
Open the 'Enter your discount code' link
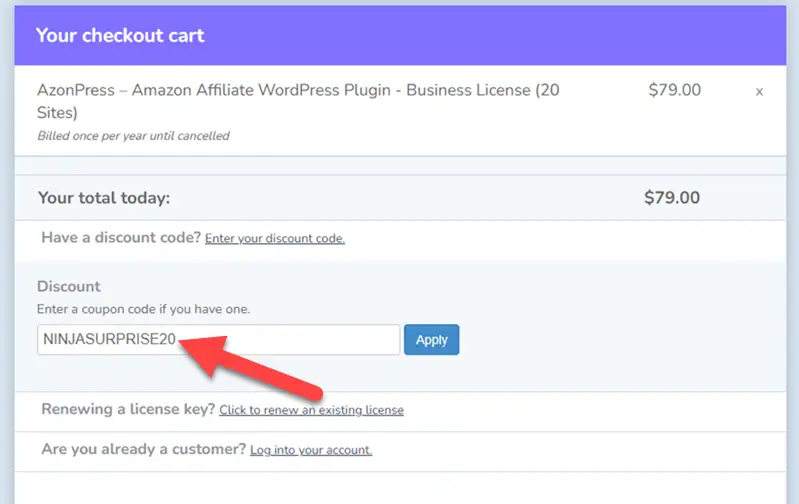[275, 238]
